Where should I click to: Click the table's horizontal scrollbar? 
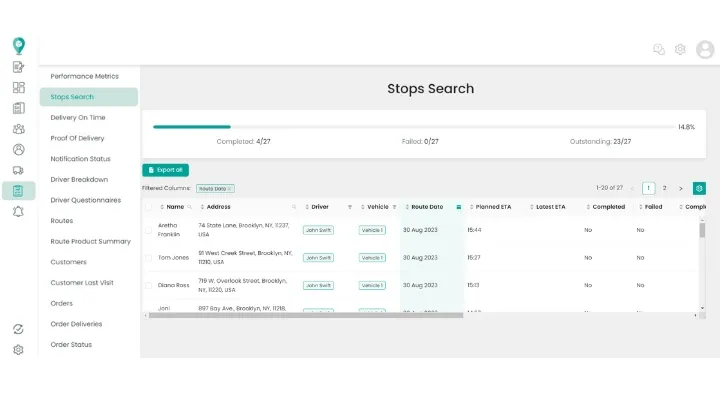tap(400, 315)
